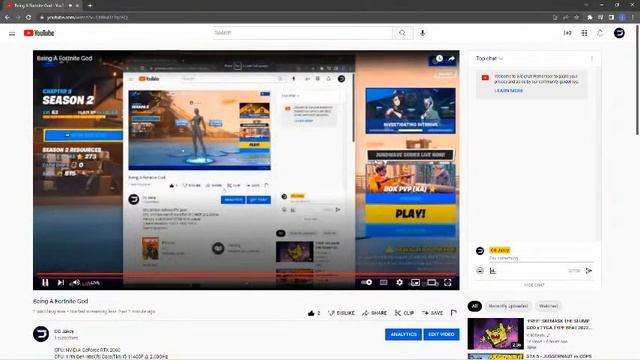This screenshot has height=360, width=640.
Task: Toggle subtitles in the player
Action: (x=384, y=282)
